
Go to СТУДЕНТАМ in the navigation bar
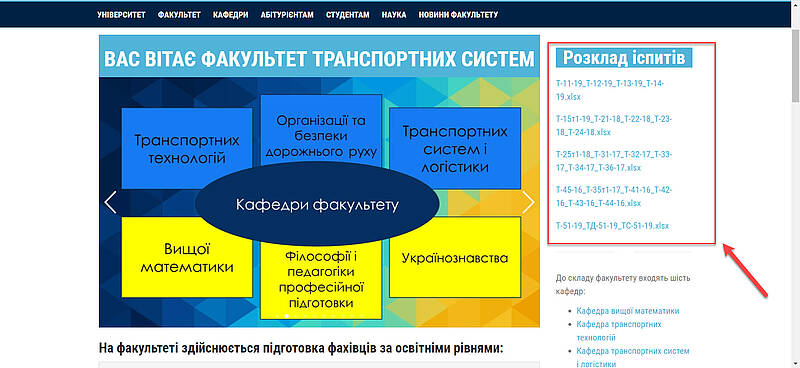point(347,15)
